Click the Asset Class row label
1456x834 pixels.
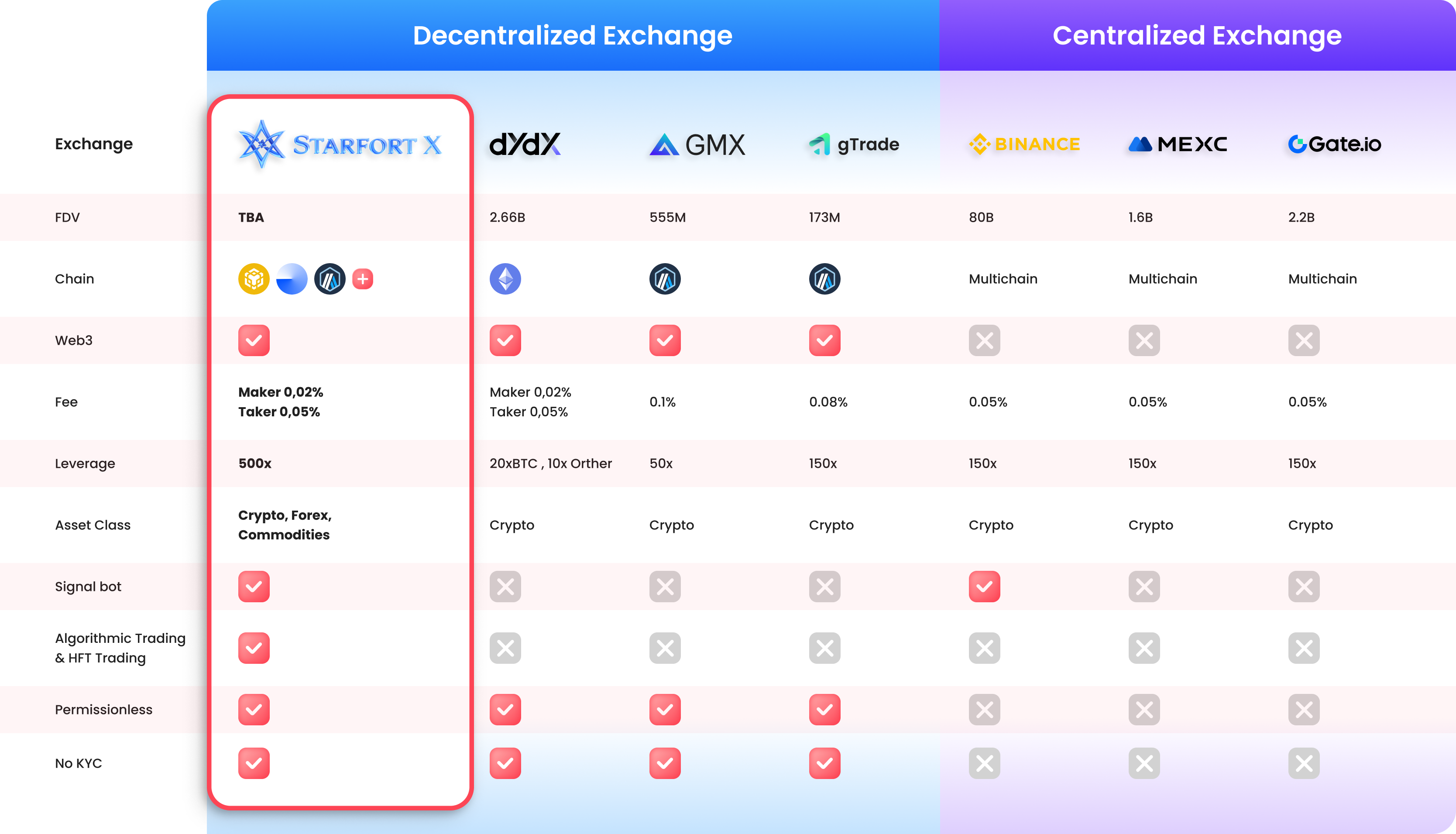[93, 525]
